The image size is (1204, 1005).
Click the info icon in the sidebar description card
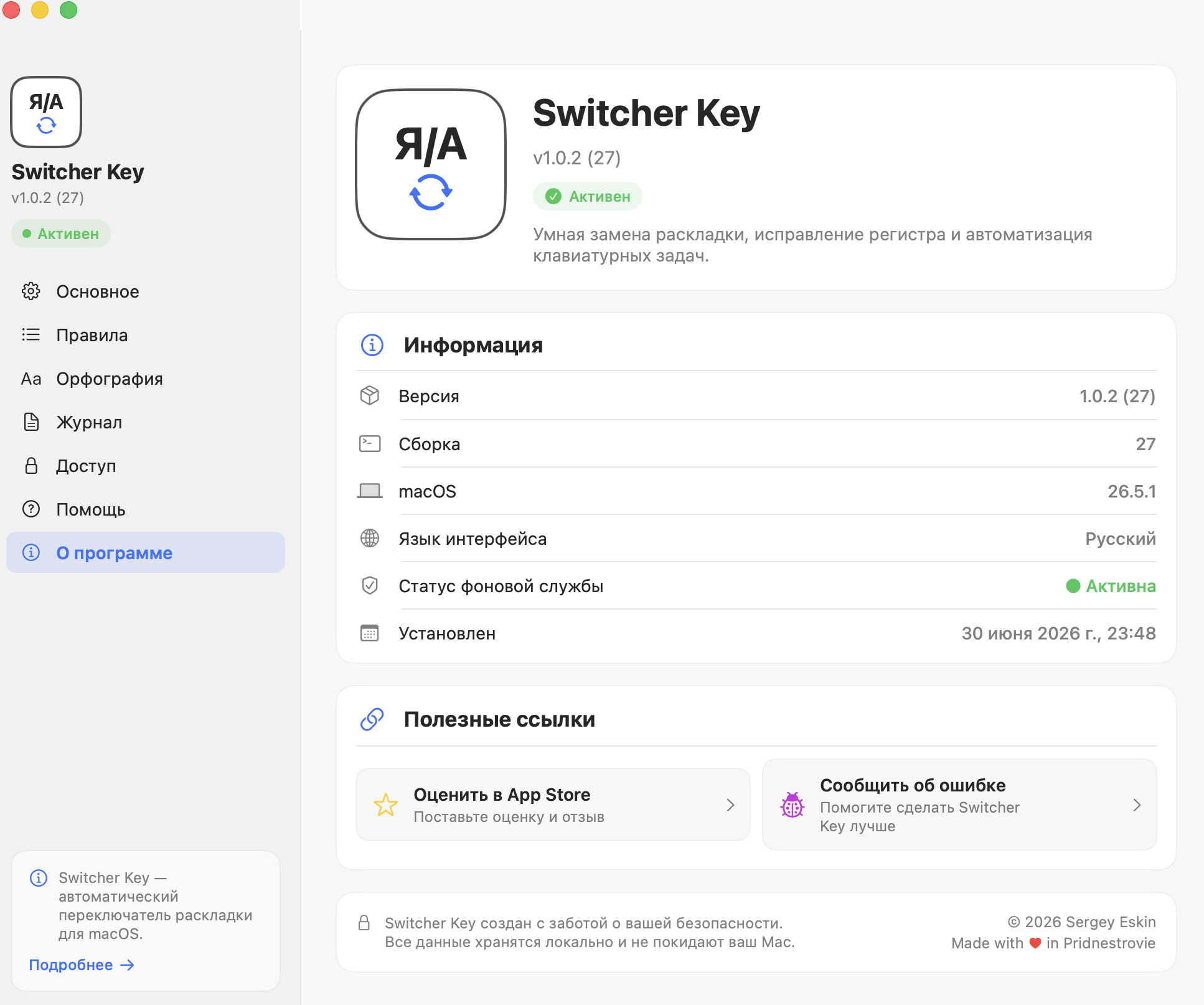[x=39, y=877]
